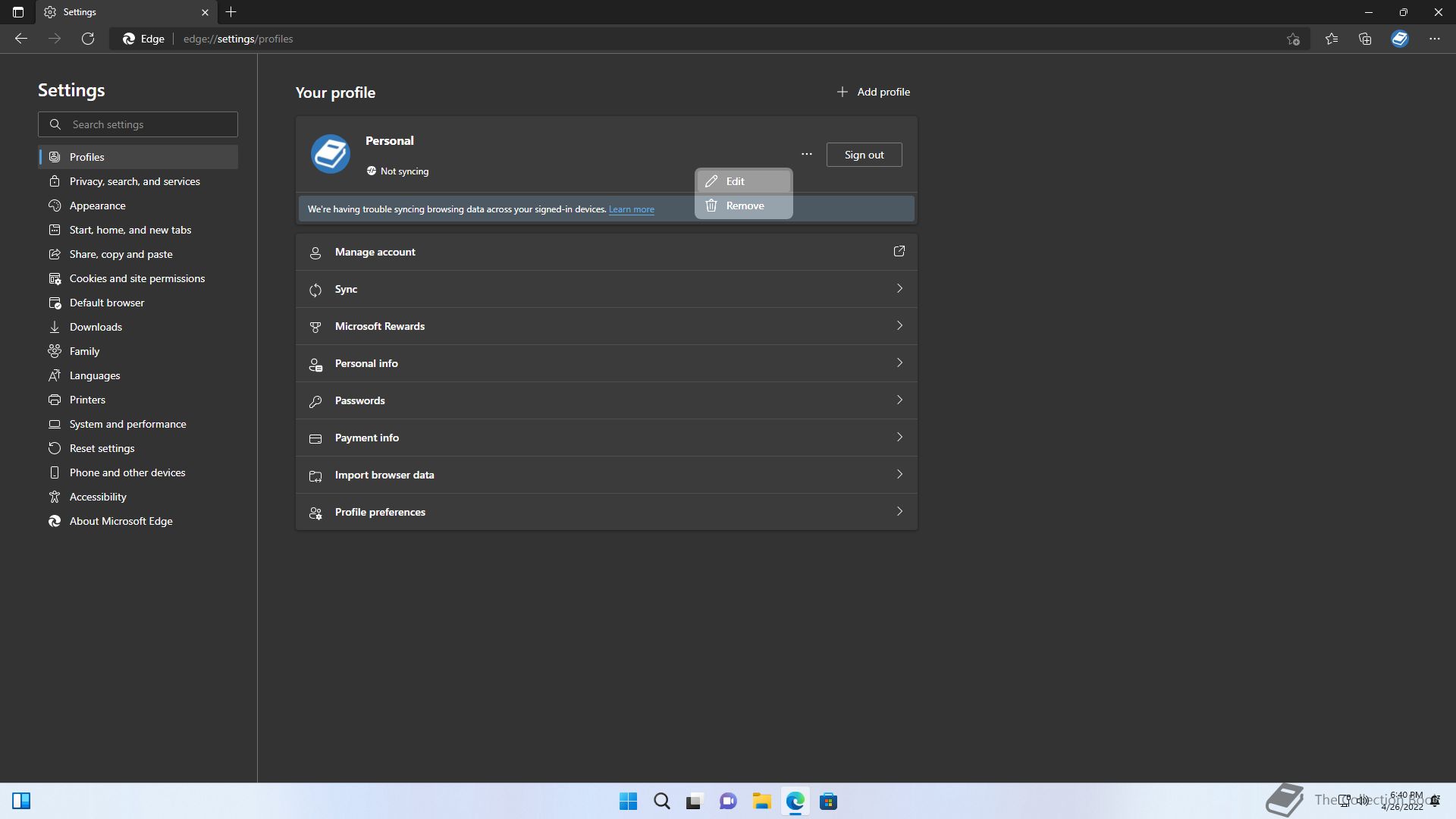Viewport: 1456px width, 819px height.
Task: Expand the Microsoft Rewards row
Action: [607, 326]
